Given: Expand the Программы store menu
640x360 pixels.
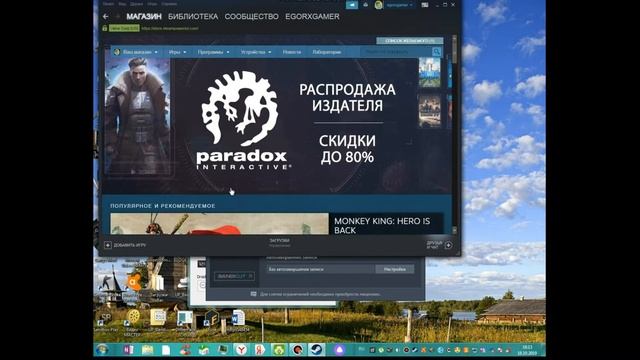Looking at the screenshot, I should [213, 52].
